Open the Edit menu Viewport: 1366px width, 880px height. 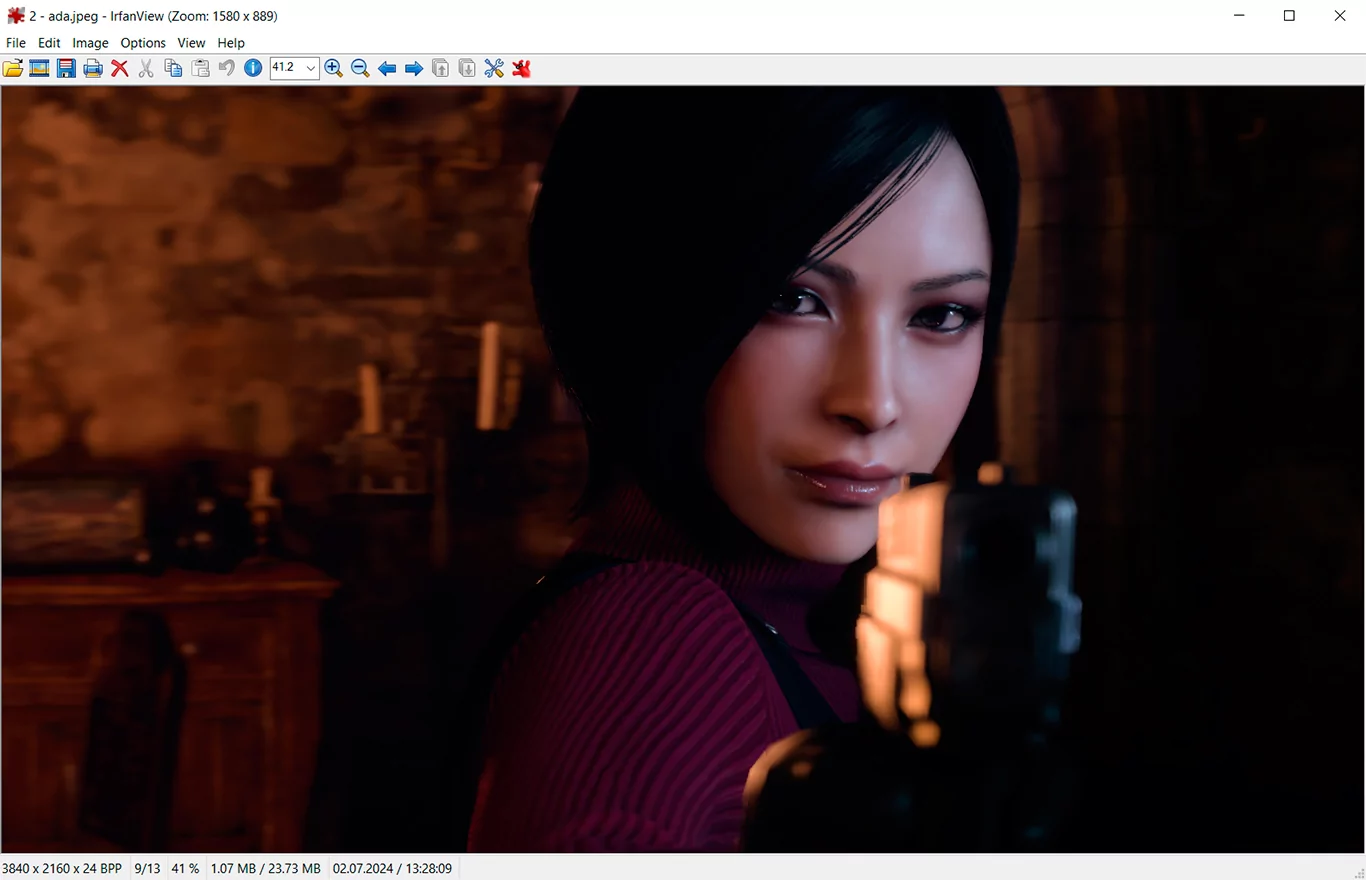click(49, 43)
